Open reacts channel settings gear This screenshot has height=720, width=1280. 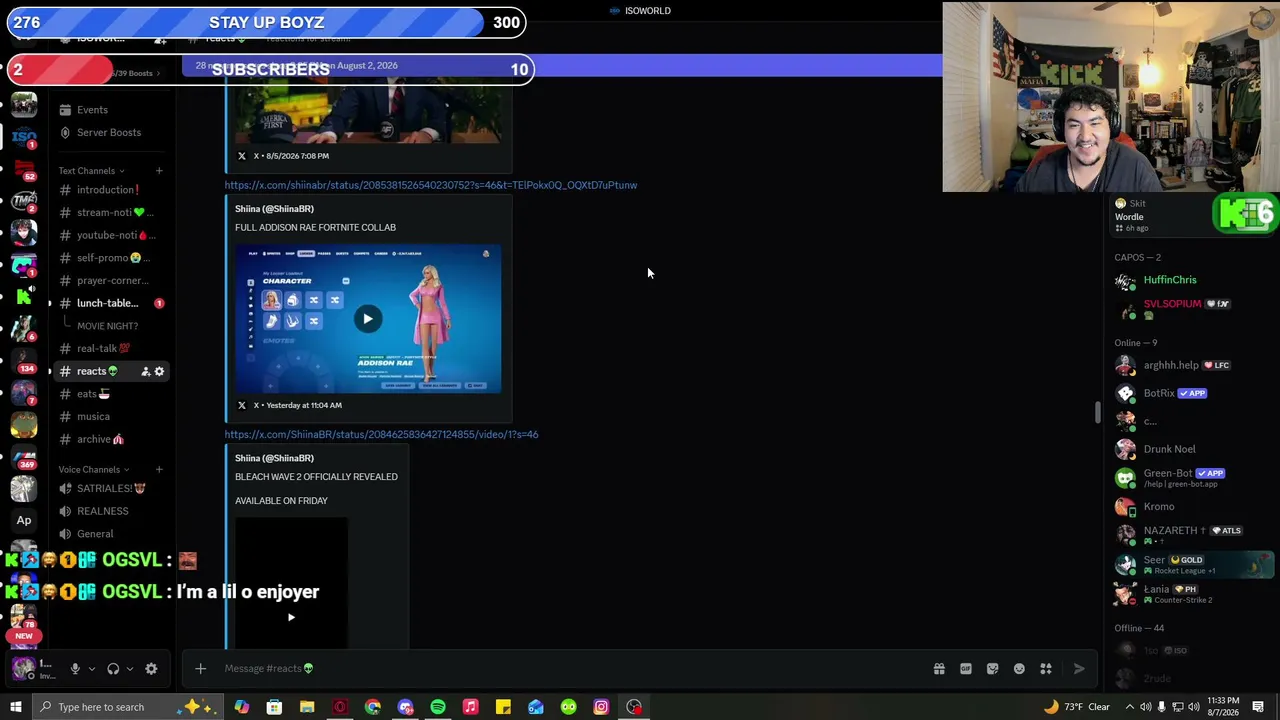(x=159, y=371)
